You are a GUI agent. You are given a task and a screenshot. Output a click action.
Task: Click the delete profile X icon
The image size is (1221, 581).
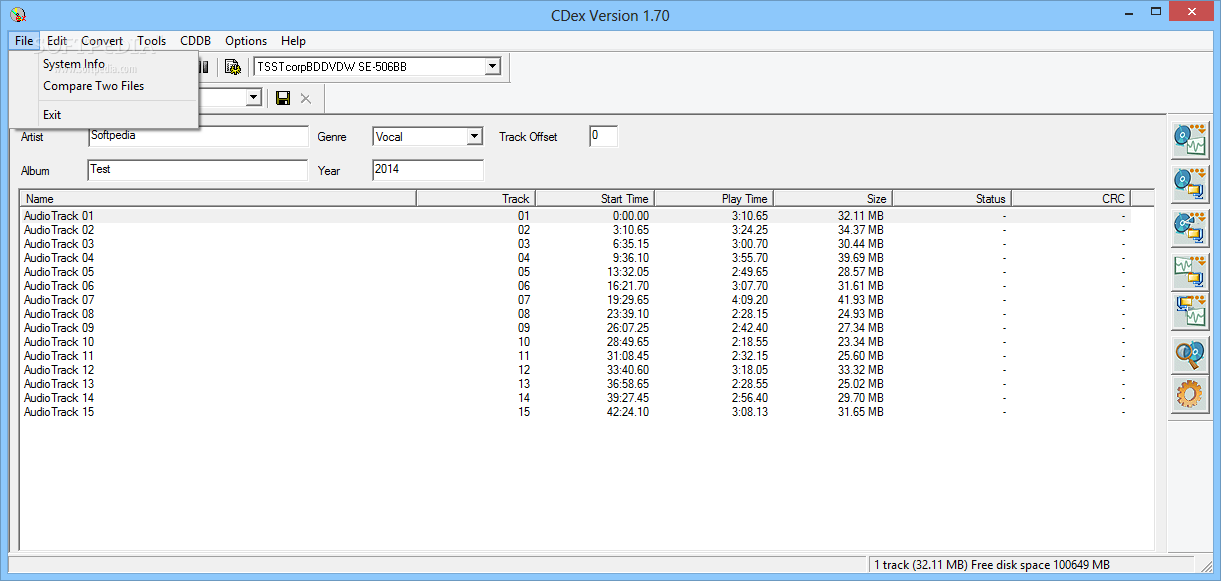coord(306,98)
